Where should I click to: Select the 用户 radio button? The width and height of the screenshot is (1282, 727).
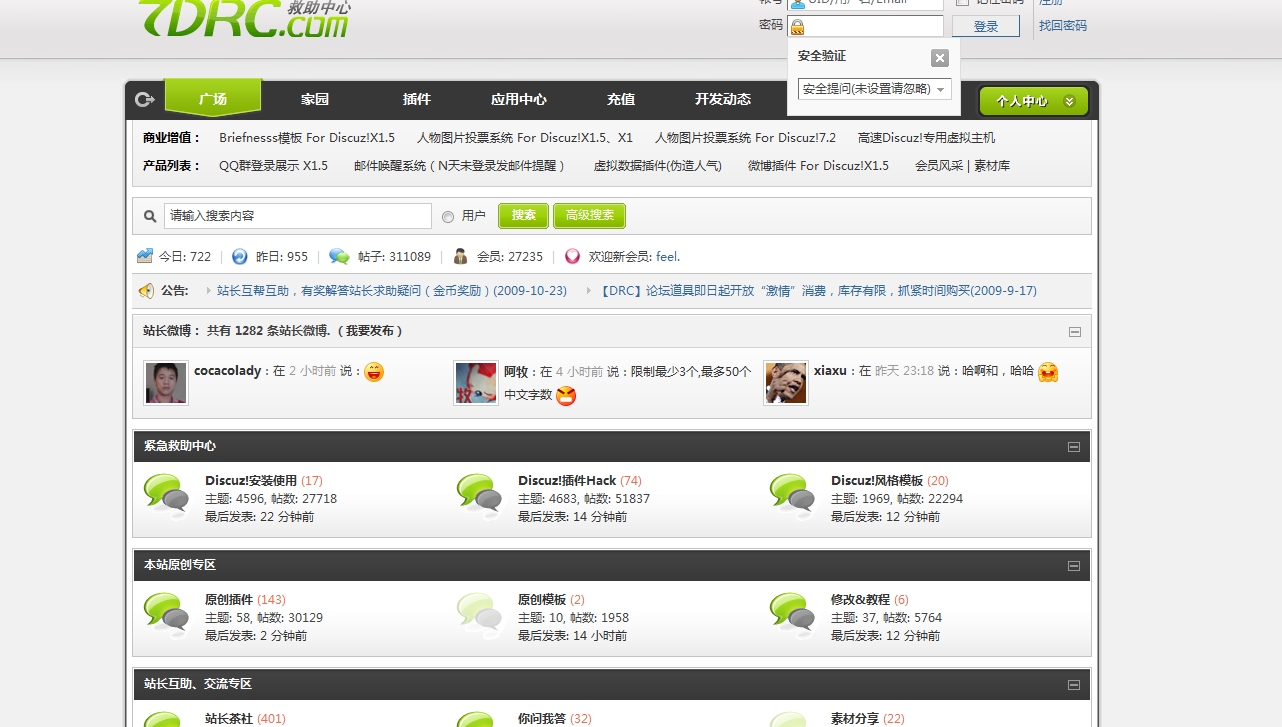click(448, 217)
